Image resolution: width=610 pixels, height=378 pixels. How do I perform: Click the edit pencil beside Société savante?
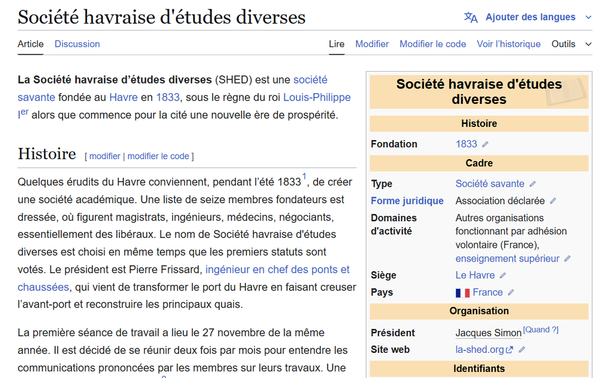(x=533, y=184)
